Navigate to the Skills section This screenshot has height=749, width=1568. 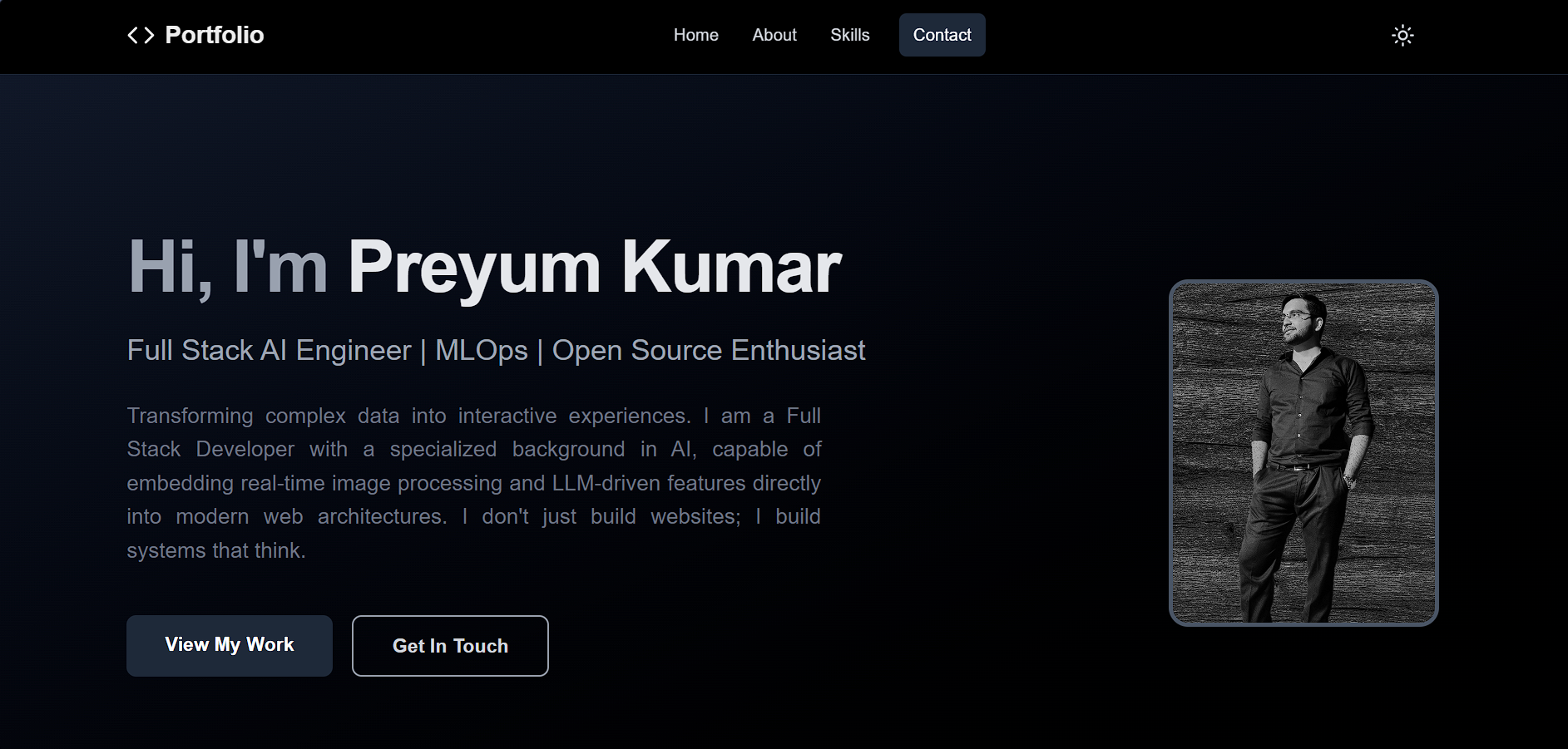pos(849,35)
